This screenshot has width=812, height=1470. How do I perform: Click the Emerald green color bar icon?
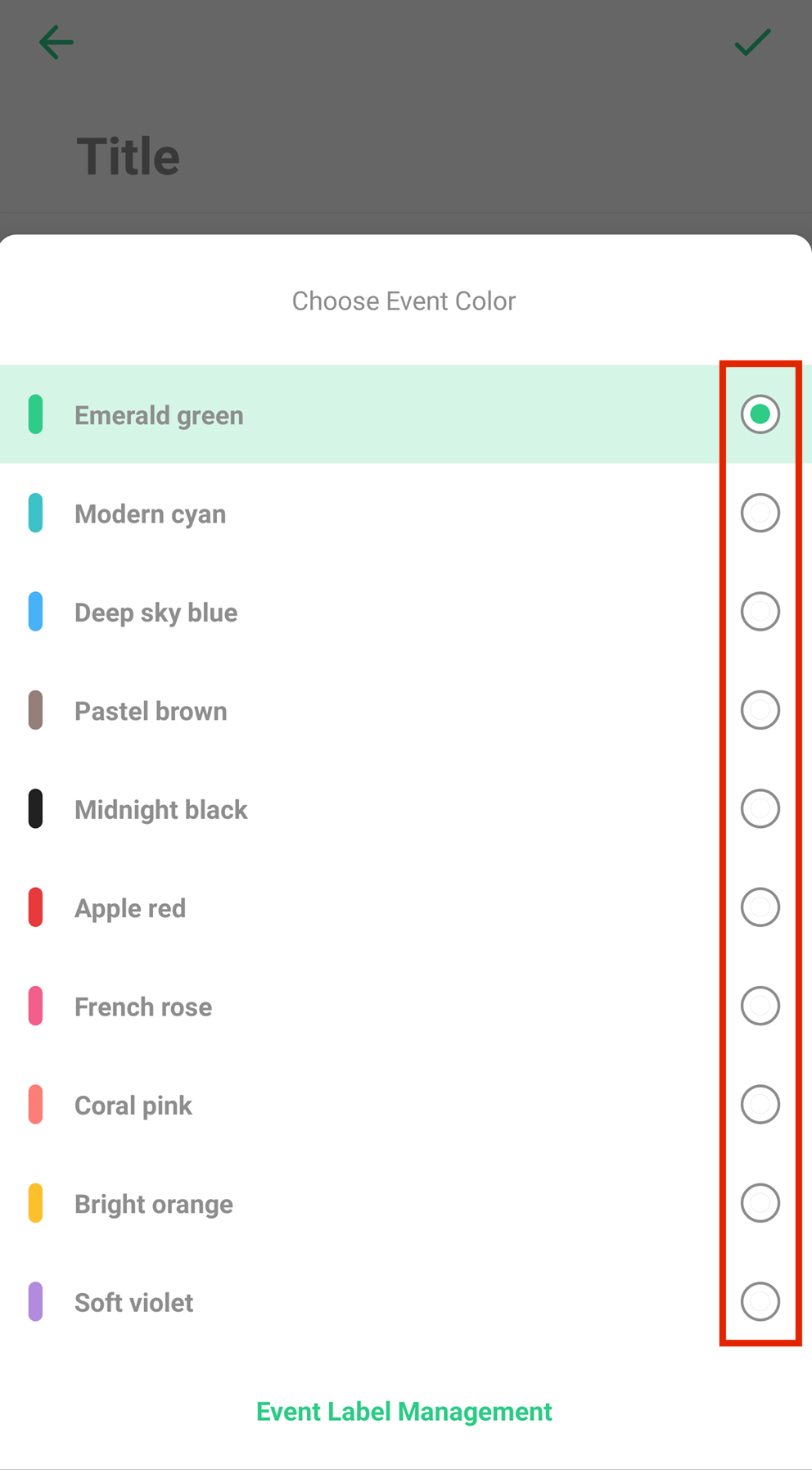click(34, 414)
